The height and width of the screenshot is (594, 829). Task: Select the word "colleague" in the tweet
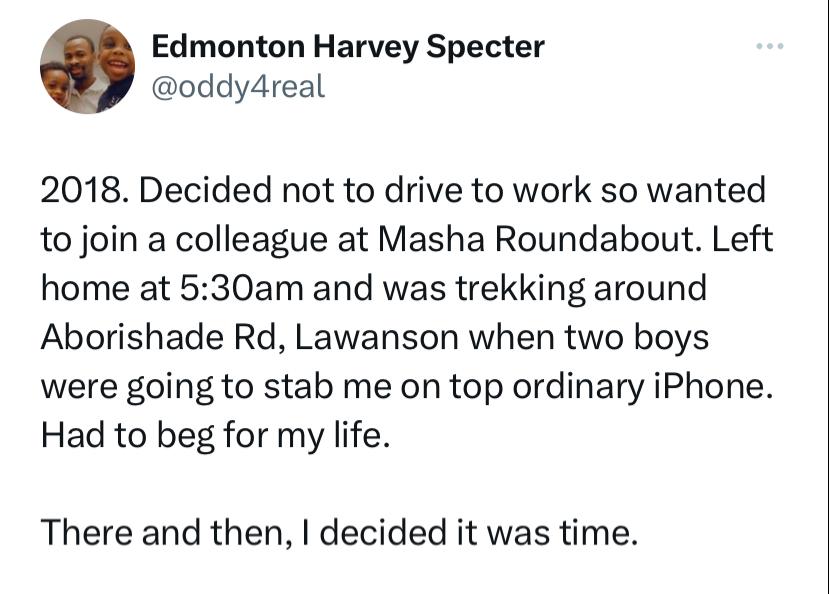[252, 240]
